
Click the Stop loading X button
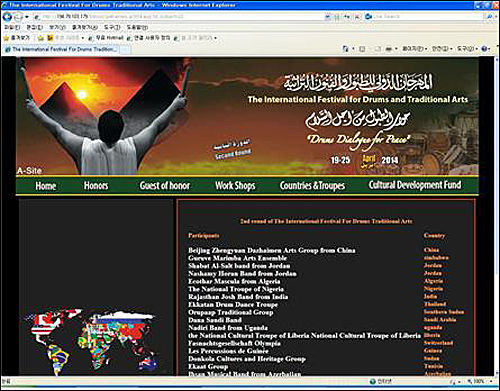pos(357,16)
